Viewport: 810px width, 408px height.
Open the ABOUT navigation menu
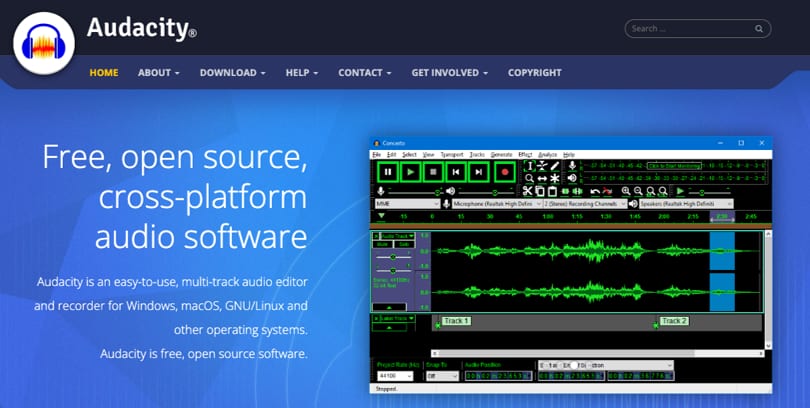click(x=159, y=73)
